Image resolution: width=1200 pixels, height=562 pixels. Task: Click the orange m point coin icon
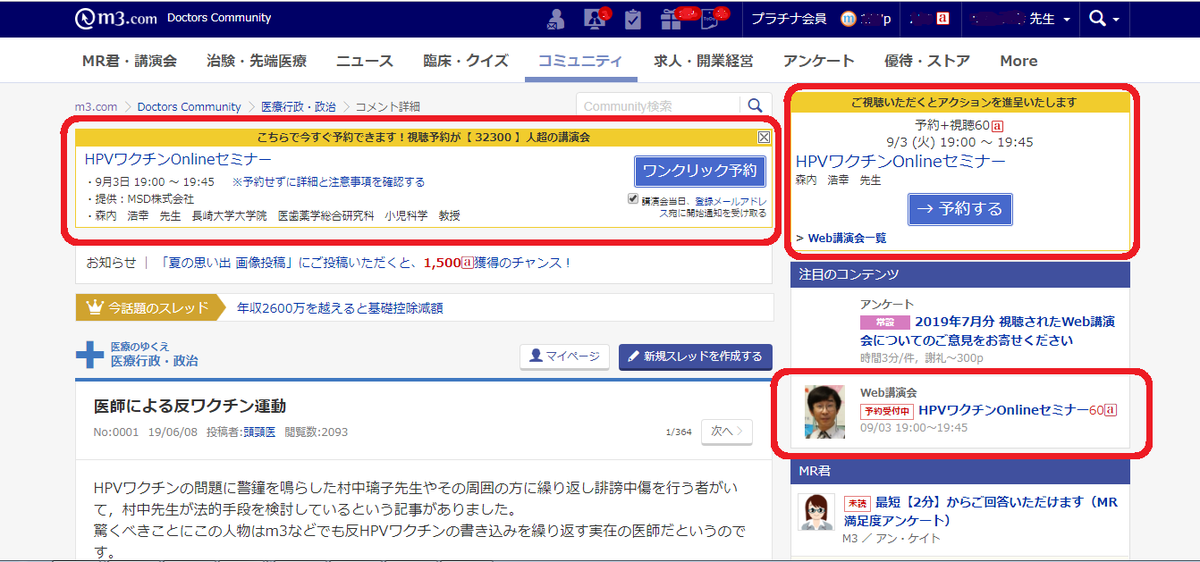[850, 19]
